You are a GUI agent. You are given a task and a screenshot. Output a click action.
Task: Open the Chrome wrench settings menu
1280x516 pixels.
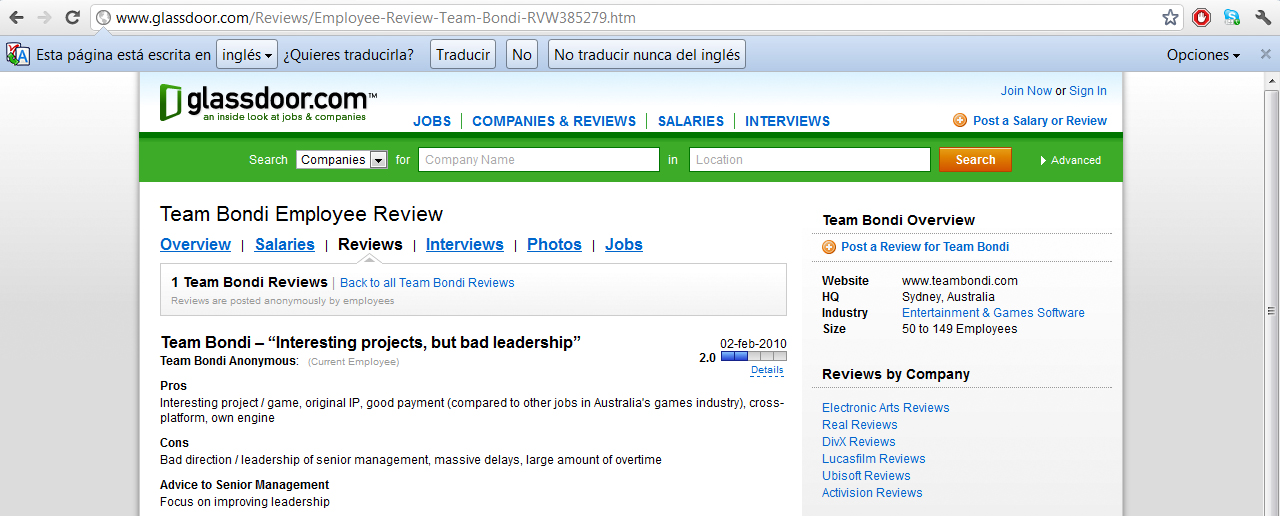1262,17
